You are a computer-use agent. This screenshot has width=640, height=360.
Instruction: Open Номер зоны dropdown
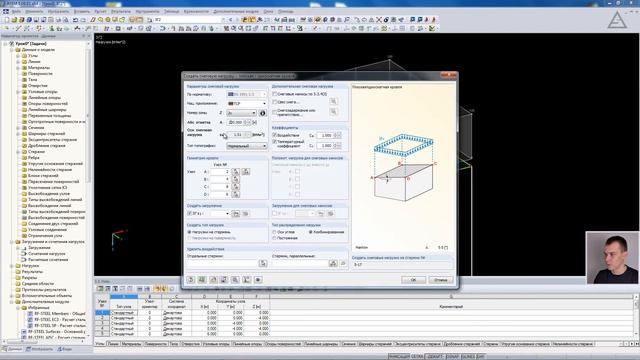click(x=241, y=113)
